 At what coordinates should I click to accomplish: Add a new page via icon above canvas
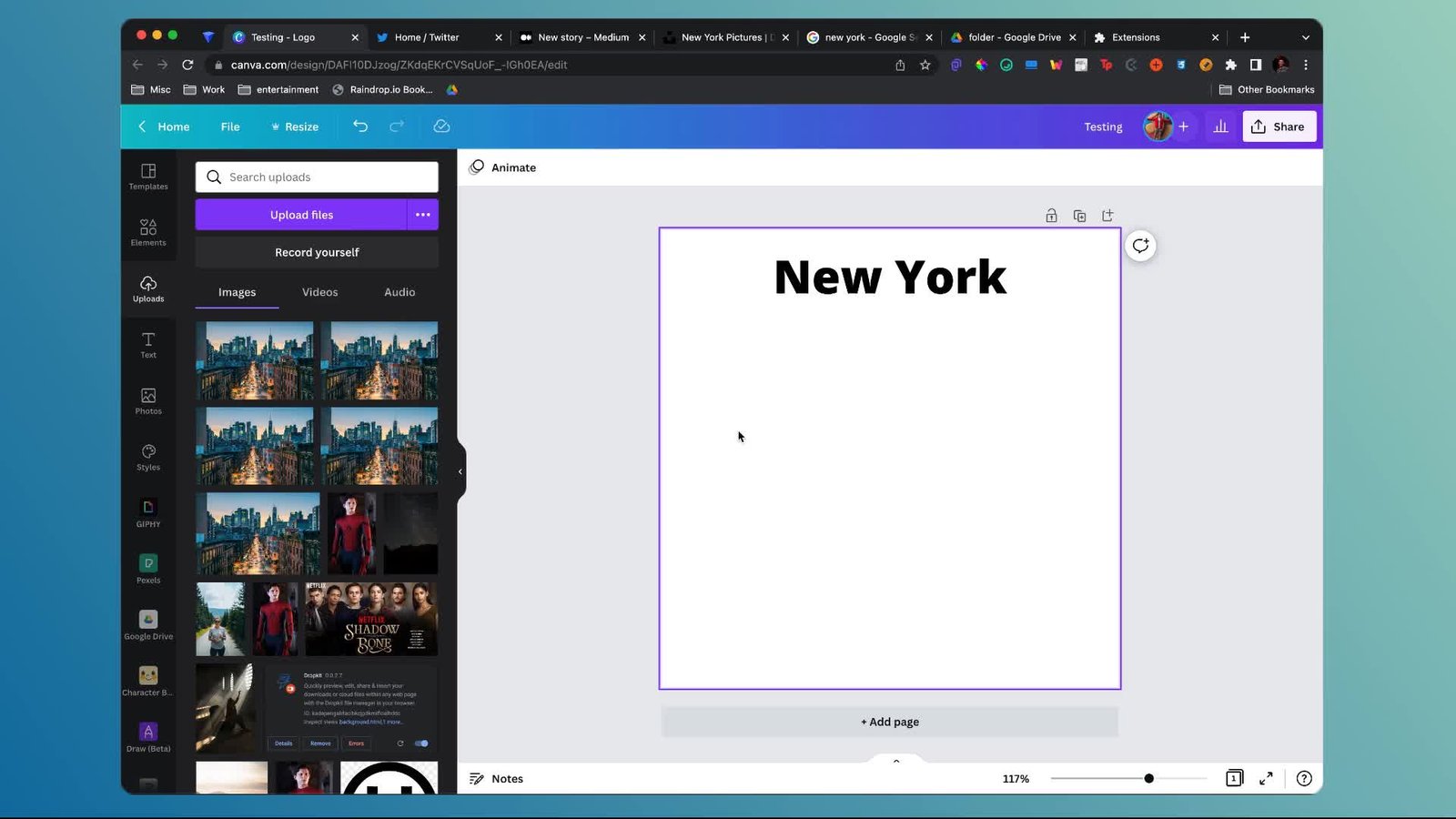[x=1107, y=216]
